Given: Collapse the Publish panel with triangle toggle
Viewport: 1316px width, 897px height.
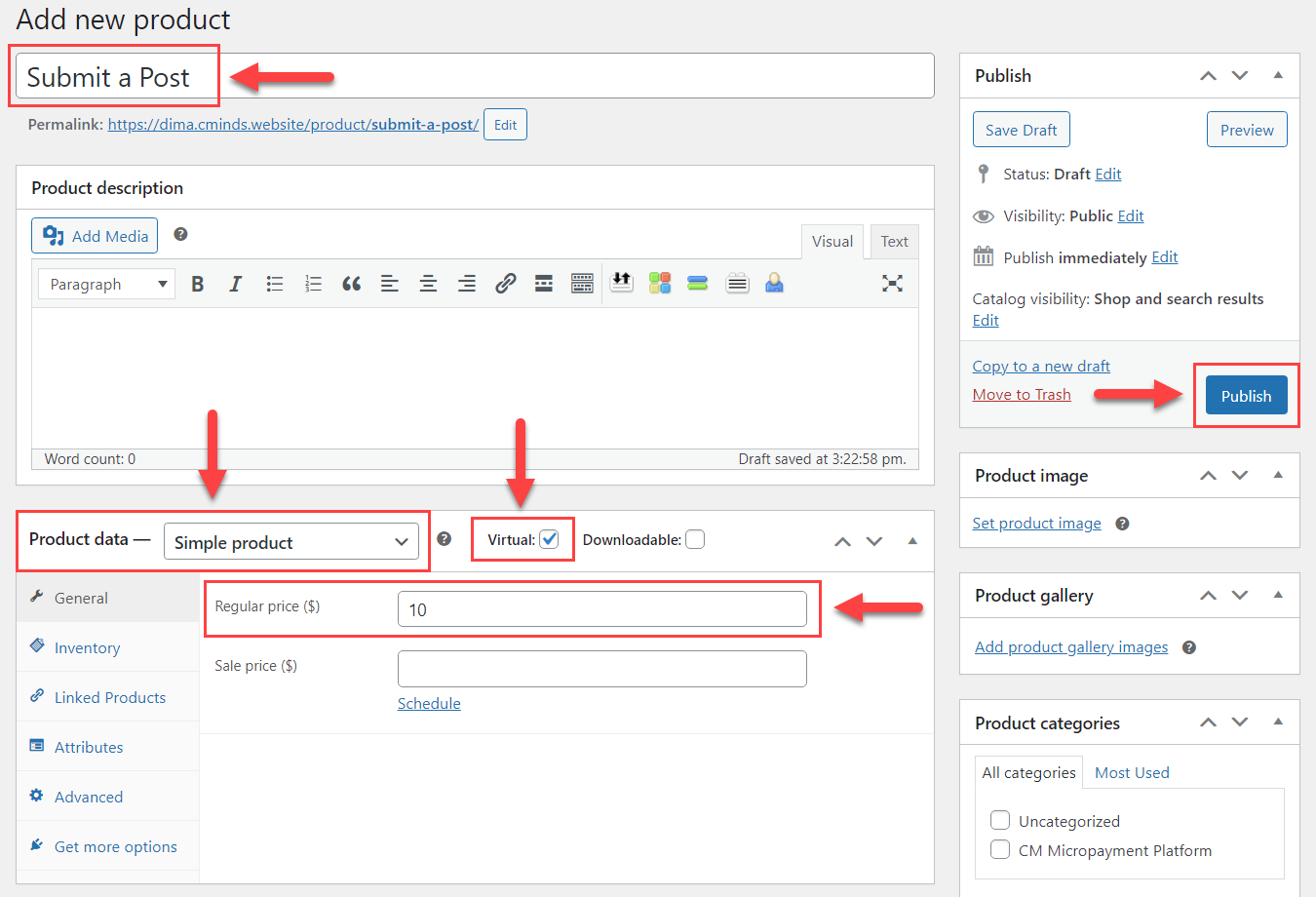Looking at the screenshot, I should click(1278, 75).
